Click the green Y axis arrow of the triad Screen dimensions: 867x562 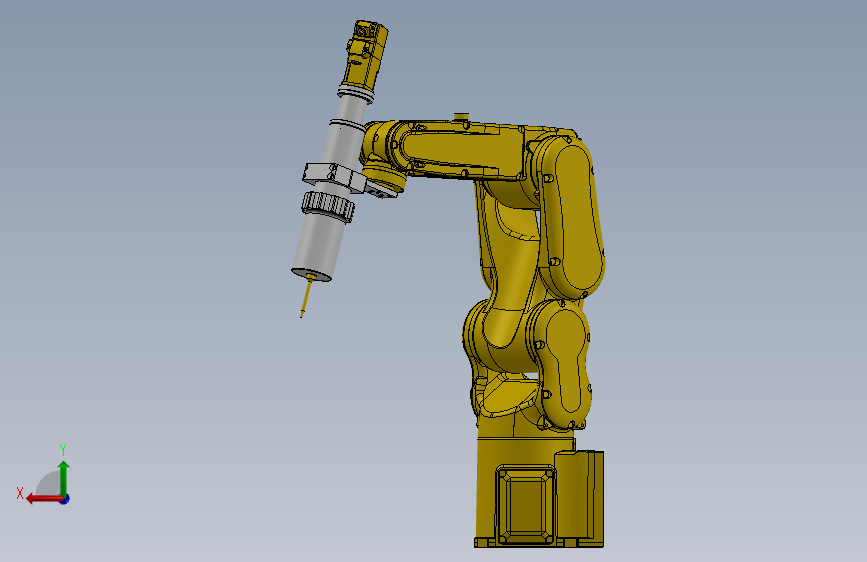[x=64, y=477]
